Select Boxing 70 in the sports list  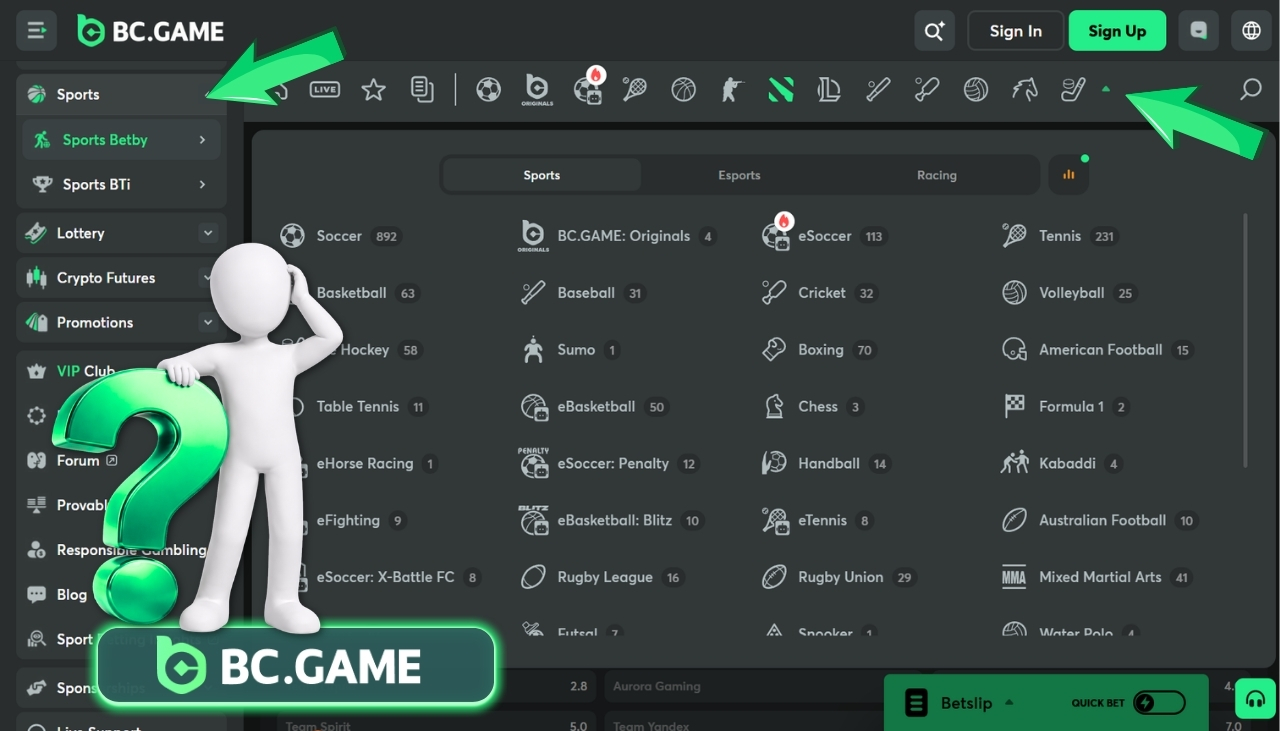tap(818, 350)
